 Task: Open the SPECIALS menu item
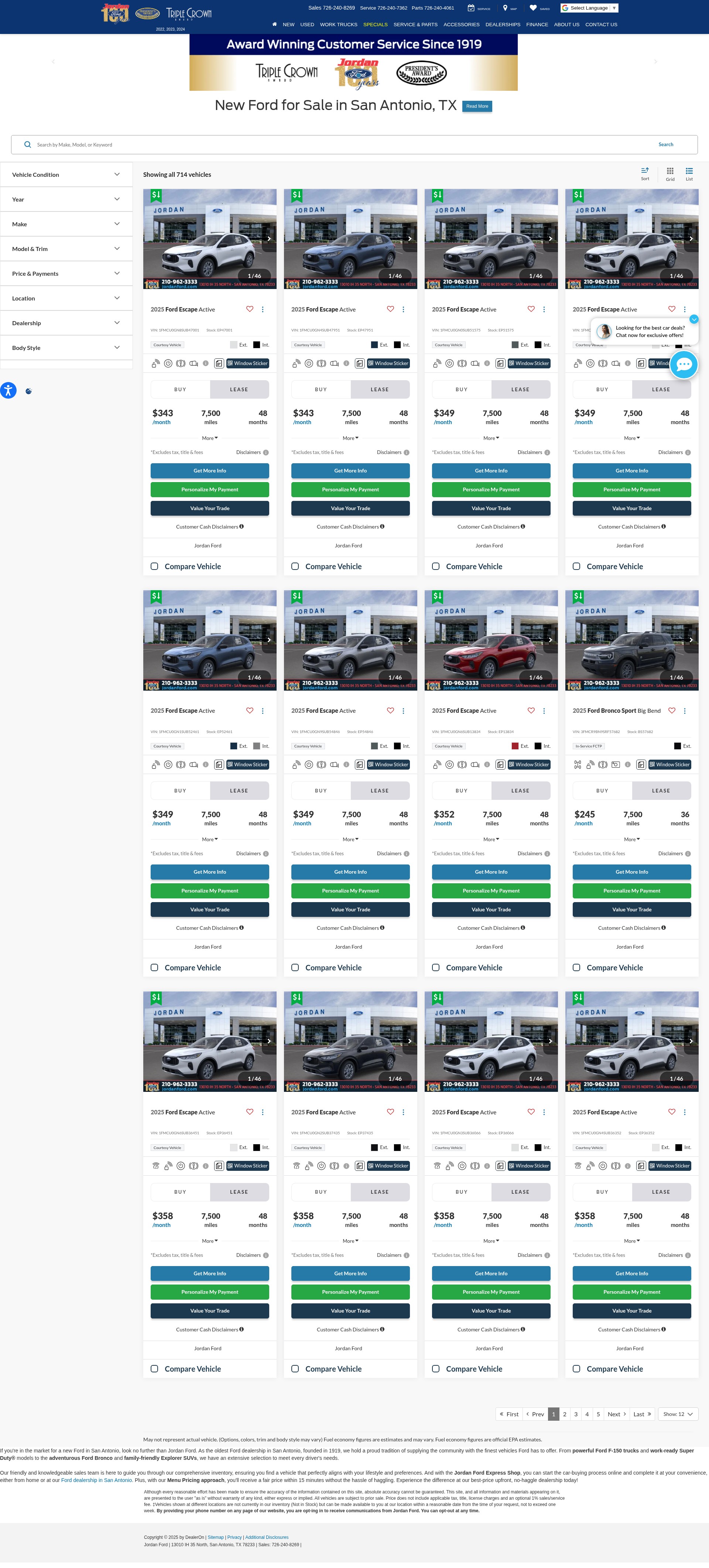375,24
